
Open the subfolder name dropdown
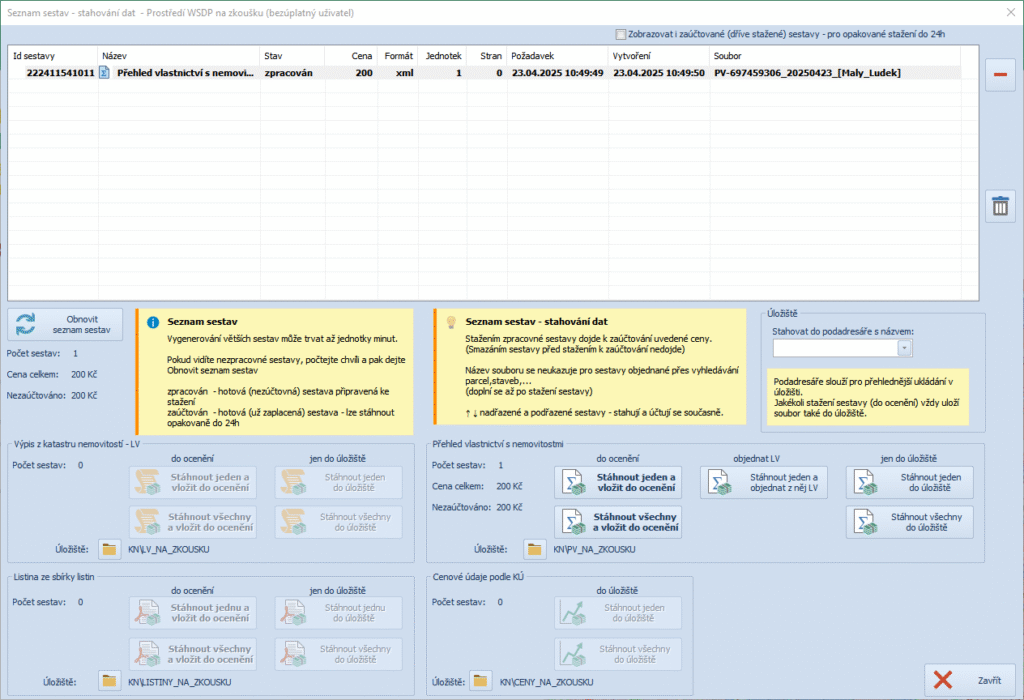pos(904,348)
